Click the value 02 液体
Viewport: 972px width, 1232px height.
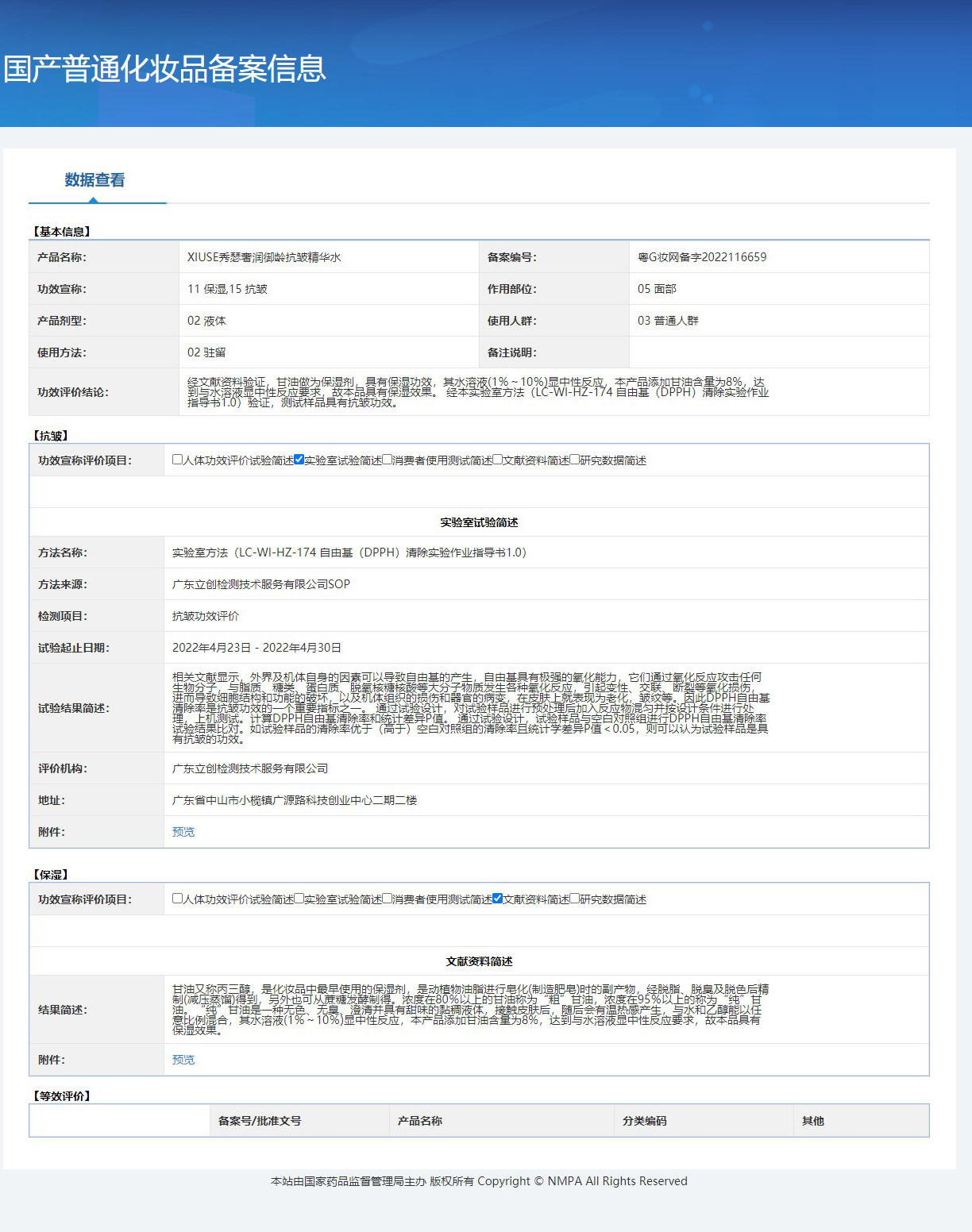click(x=206, y=321)
